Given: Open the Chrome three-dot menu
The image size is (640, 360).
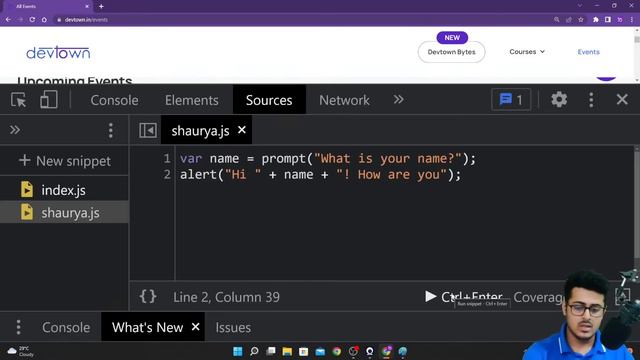Looking at the screenshot, I should [x=632, y=20].
